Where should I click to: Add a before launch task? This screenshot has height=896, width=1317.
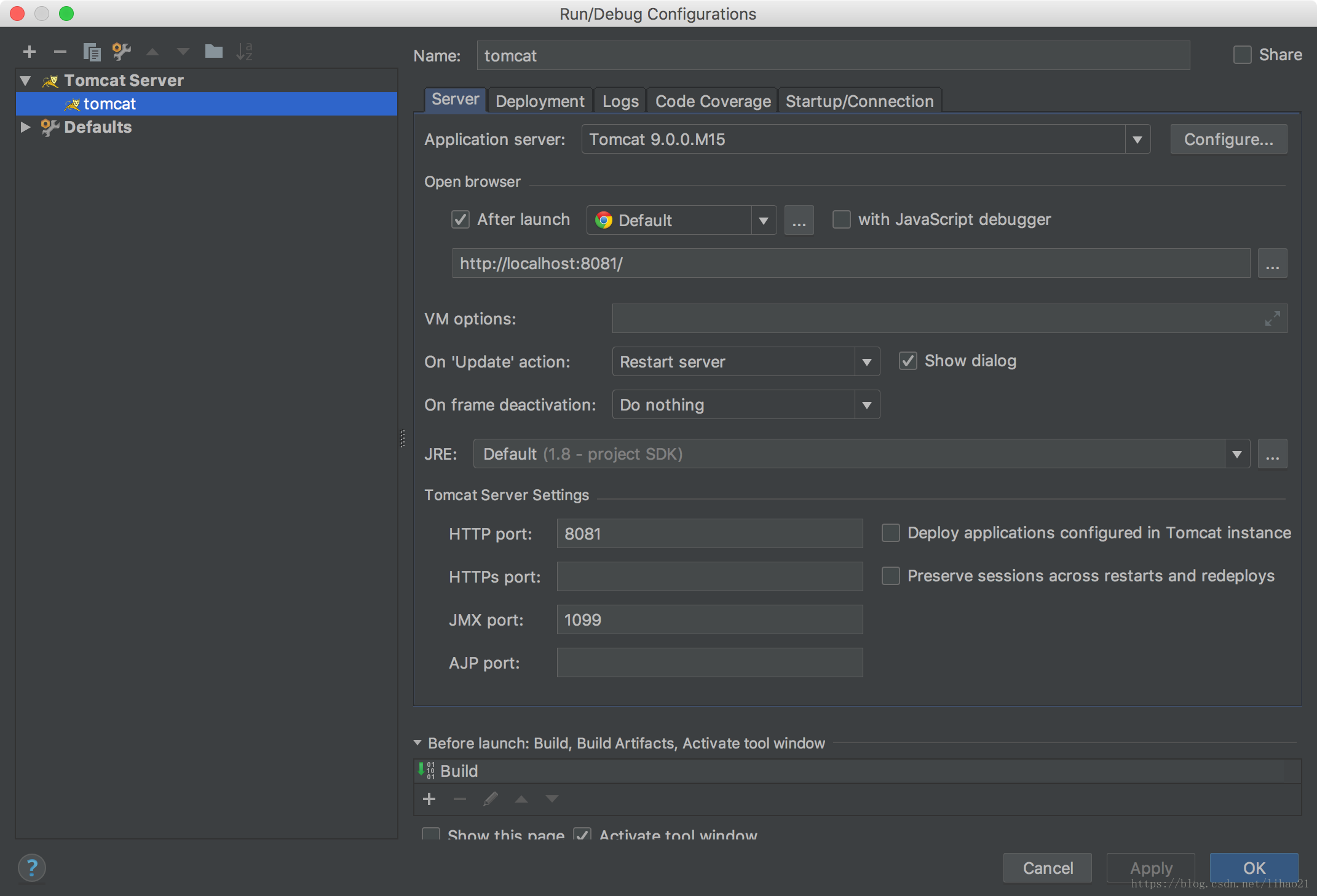429,799
